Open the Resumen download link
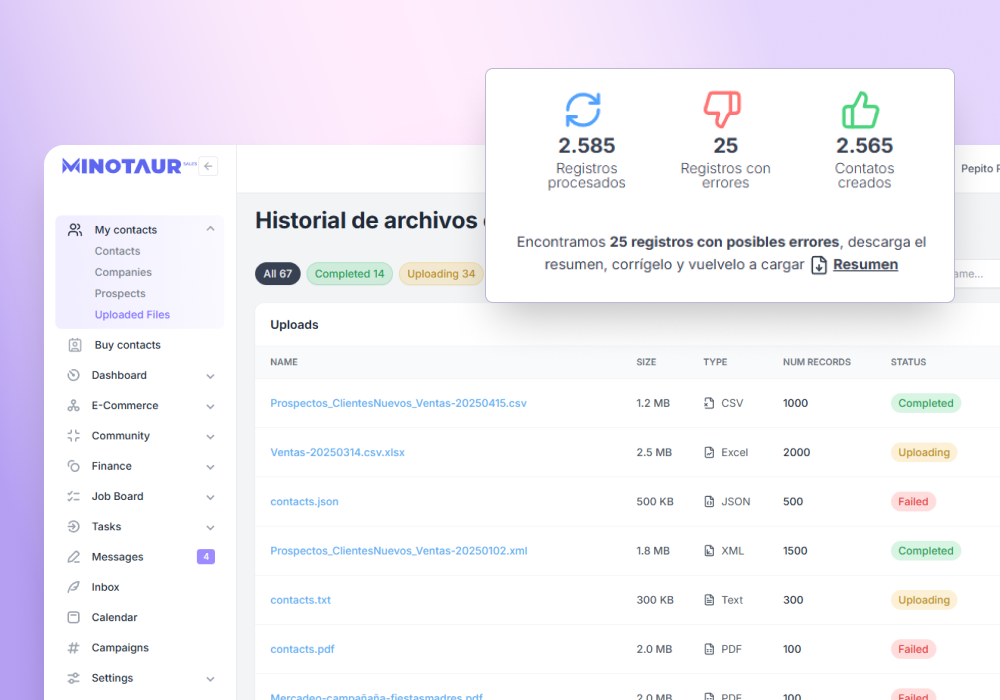 [x=865, y=265]
